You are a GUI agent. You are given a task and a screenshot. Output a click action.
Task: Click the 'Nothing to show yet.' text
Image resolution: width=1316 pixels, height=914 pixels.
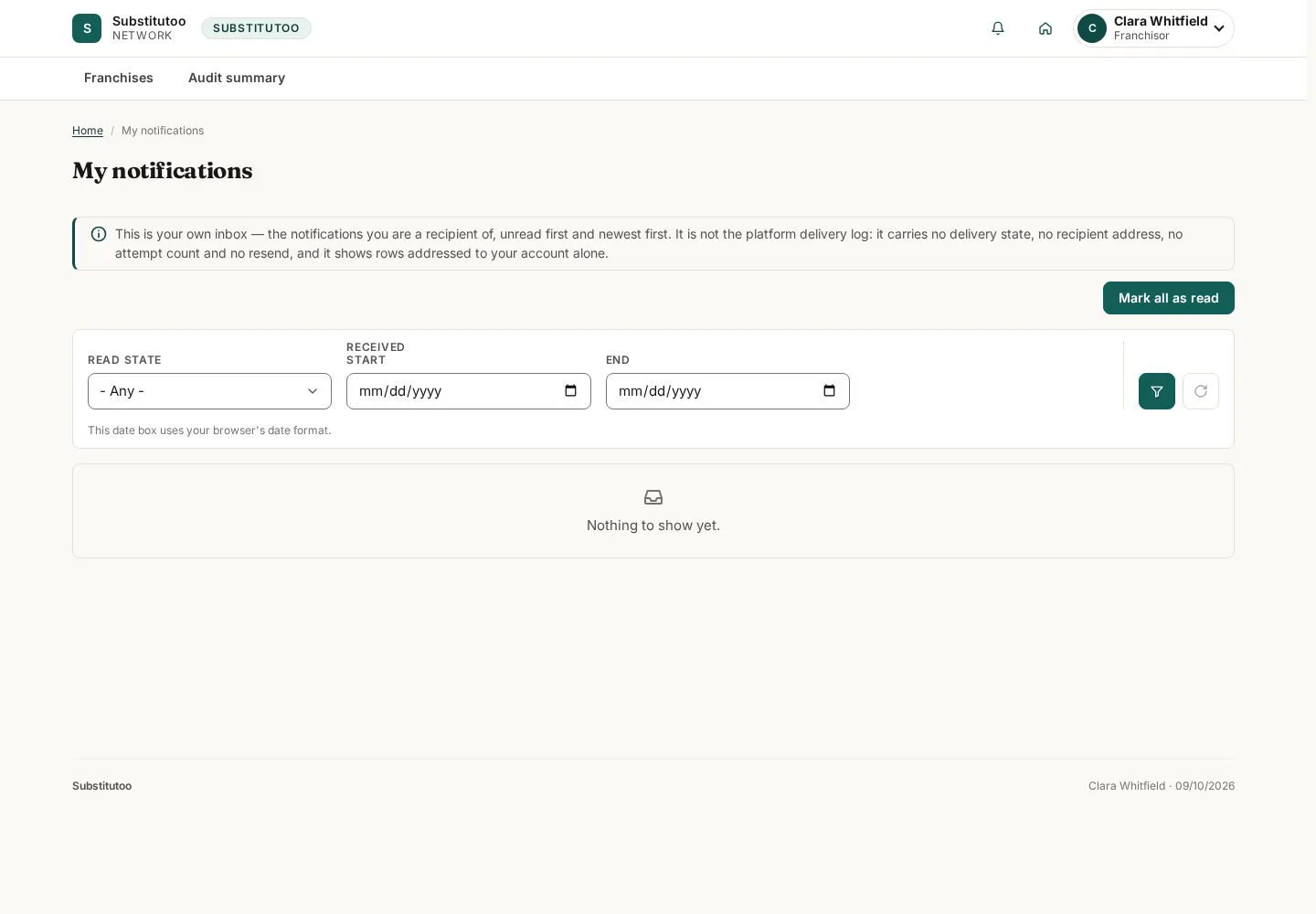[653, 526]
